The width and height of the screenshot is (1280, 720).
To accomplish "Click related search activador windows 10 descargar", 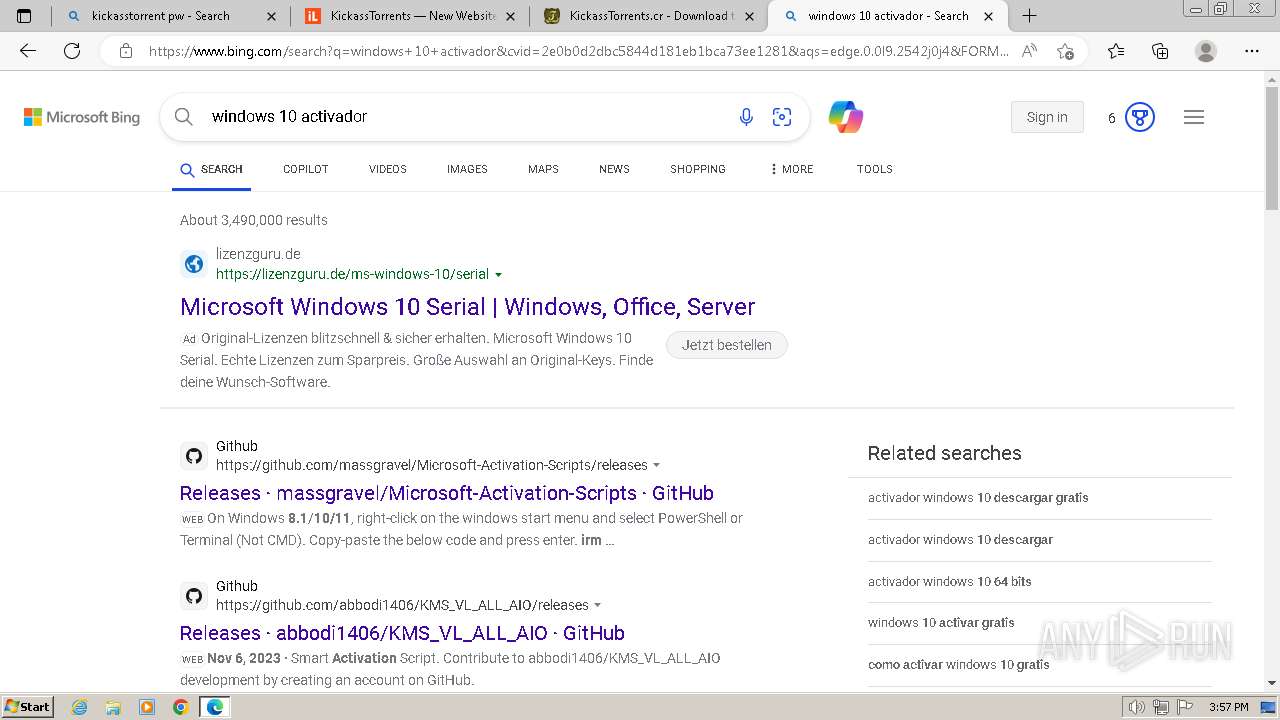I will coord(960,540).
